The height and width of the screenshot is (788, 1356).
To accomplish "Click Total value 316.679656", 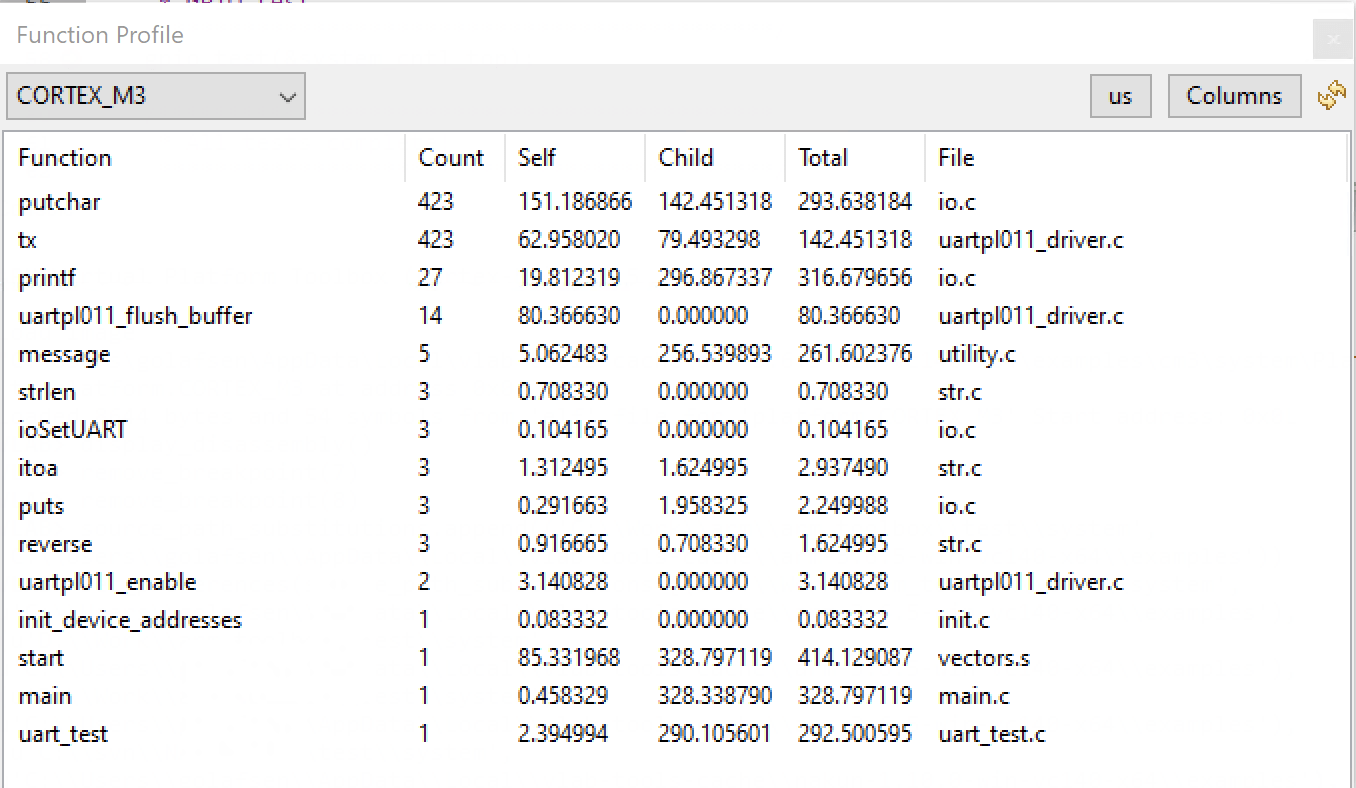I will point(855,278).
